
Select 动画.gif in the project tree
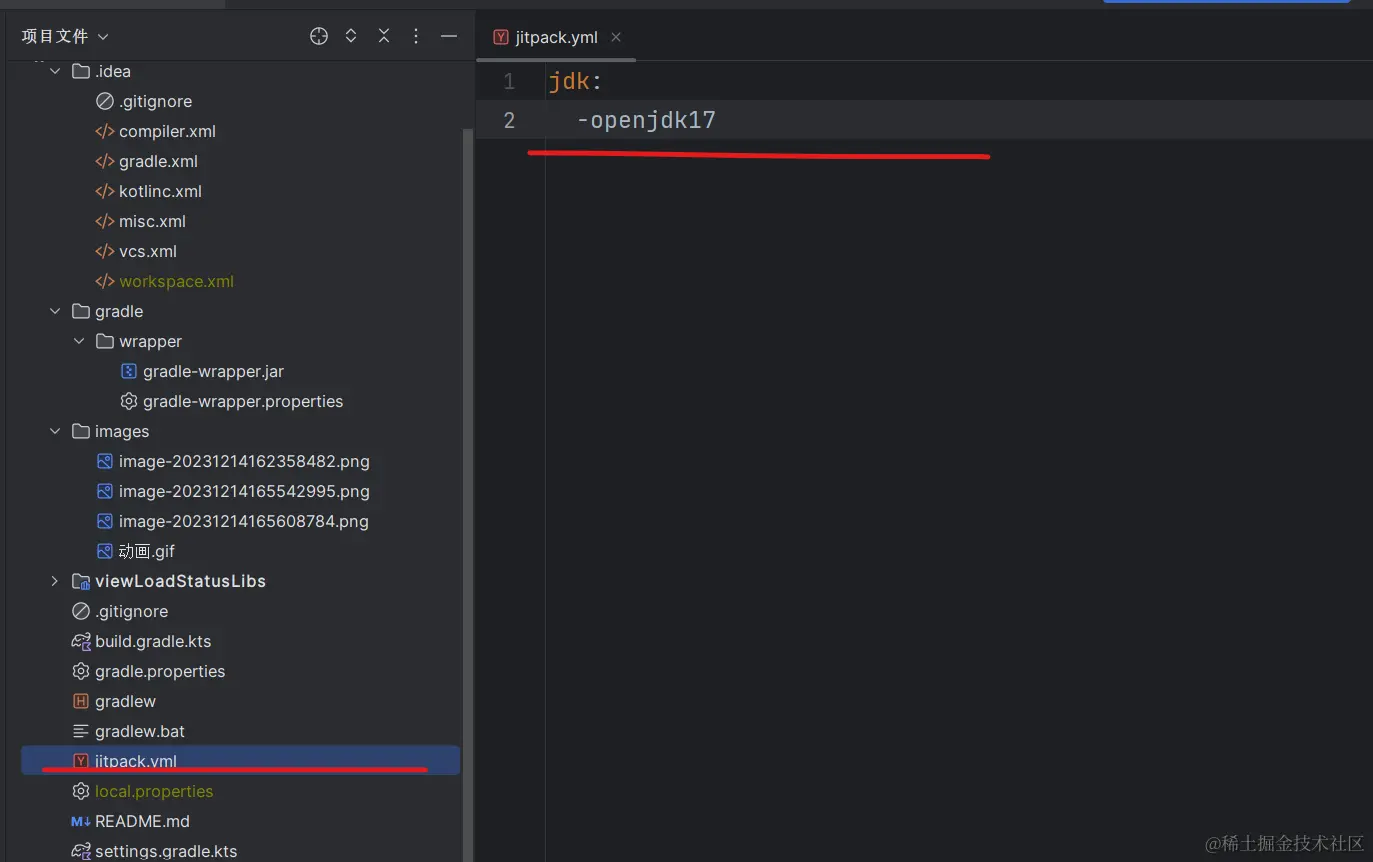pos(147,551)
